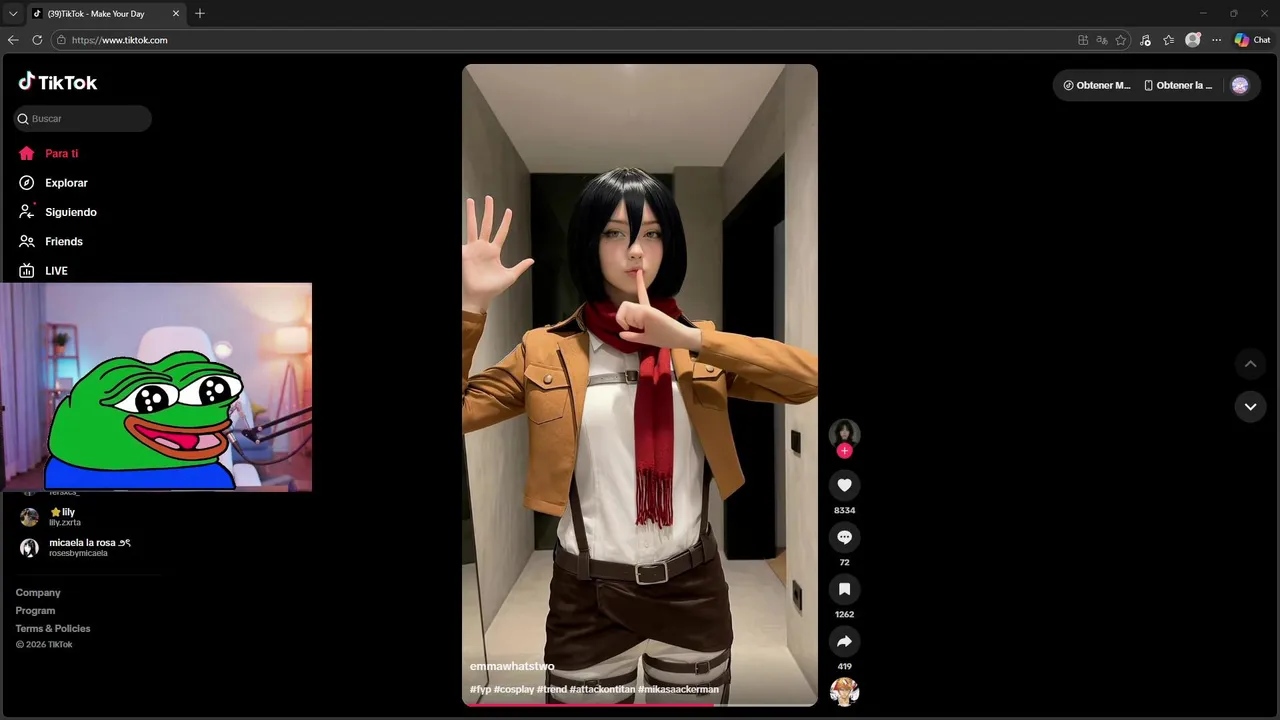The image size is (1280, 720).
Task: Open the tab list dropdown arrow
Action: (13, 14)
